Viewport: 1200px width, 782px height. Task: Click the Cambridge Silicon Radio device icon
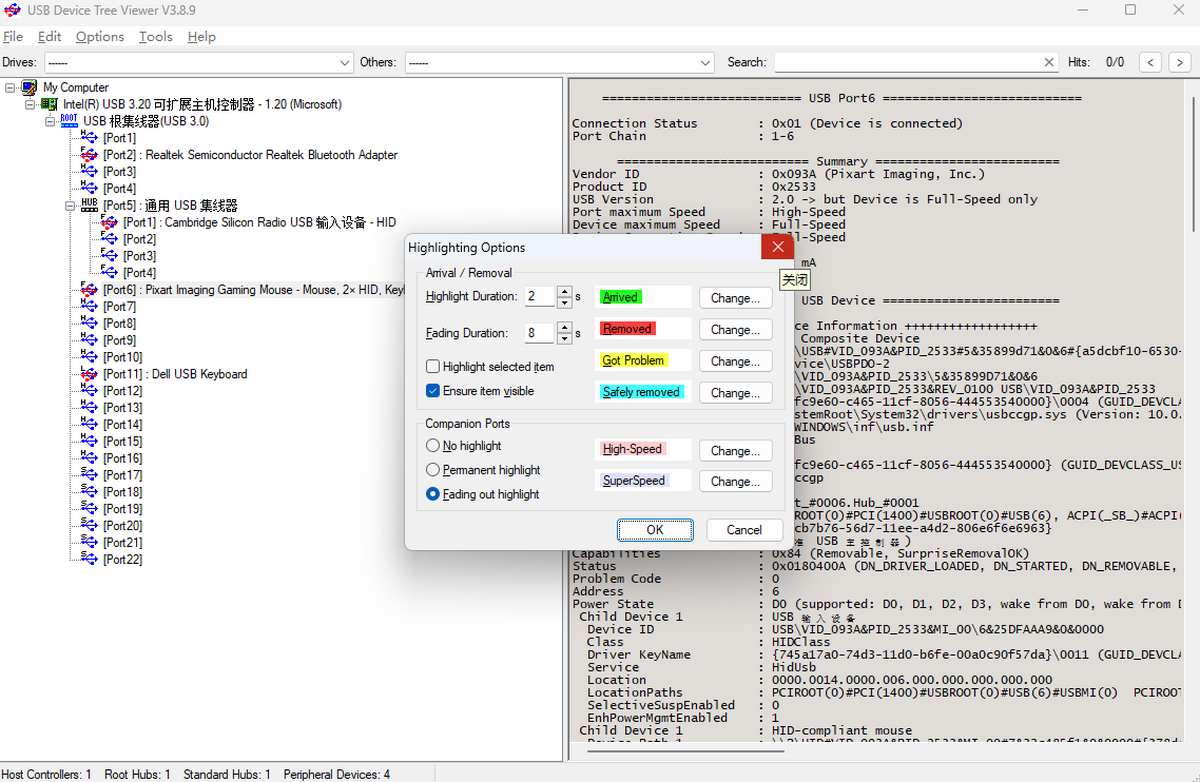pyautogui.click(x=109, y=222)
